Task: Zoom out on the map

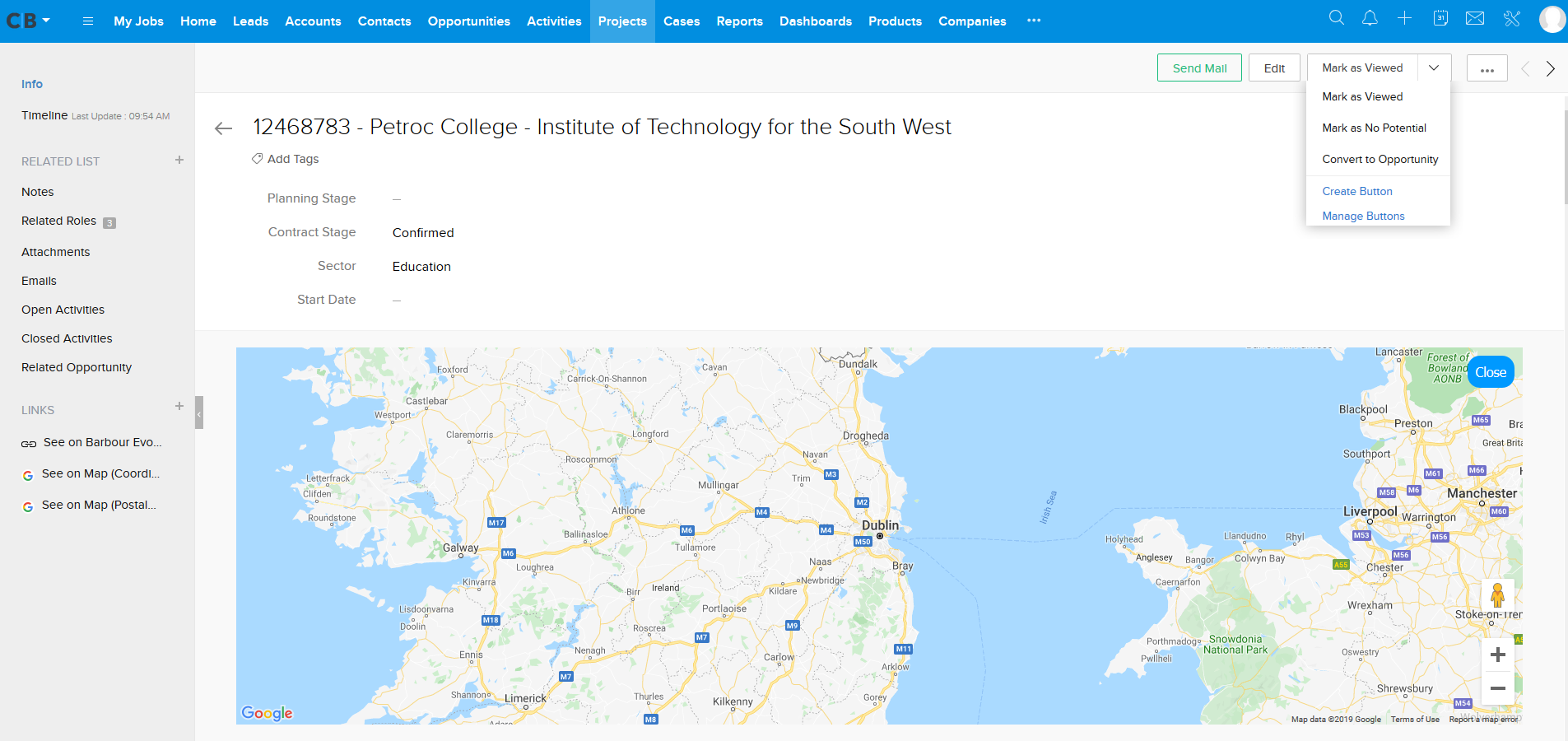Action: (x=1498, y=688)
